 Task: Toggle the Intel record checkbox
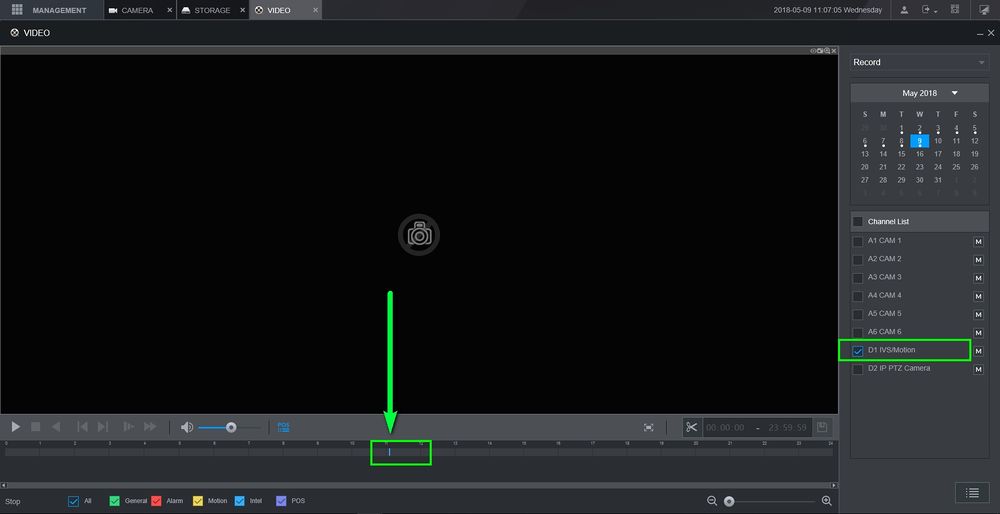[240, 501]
